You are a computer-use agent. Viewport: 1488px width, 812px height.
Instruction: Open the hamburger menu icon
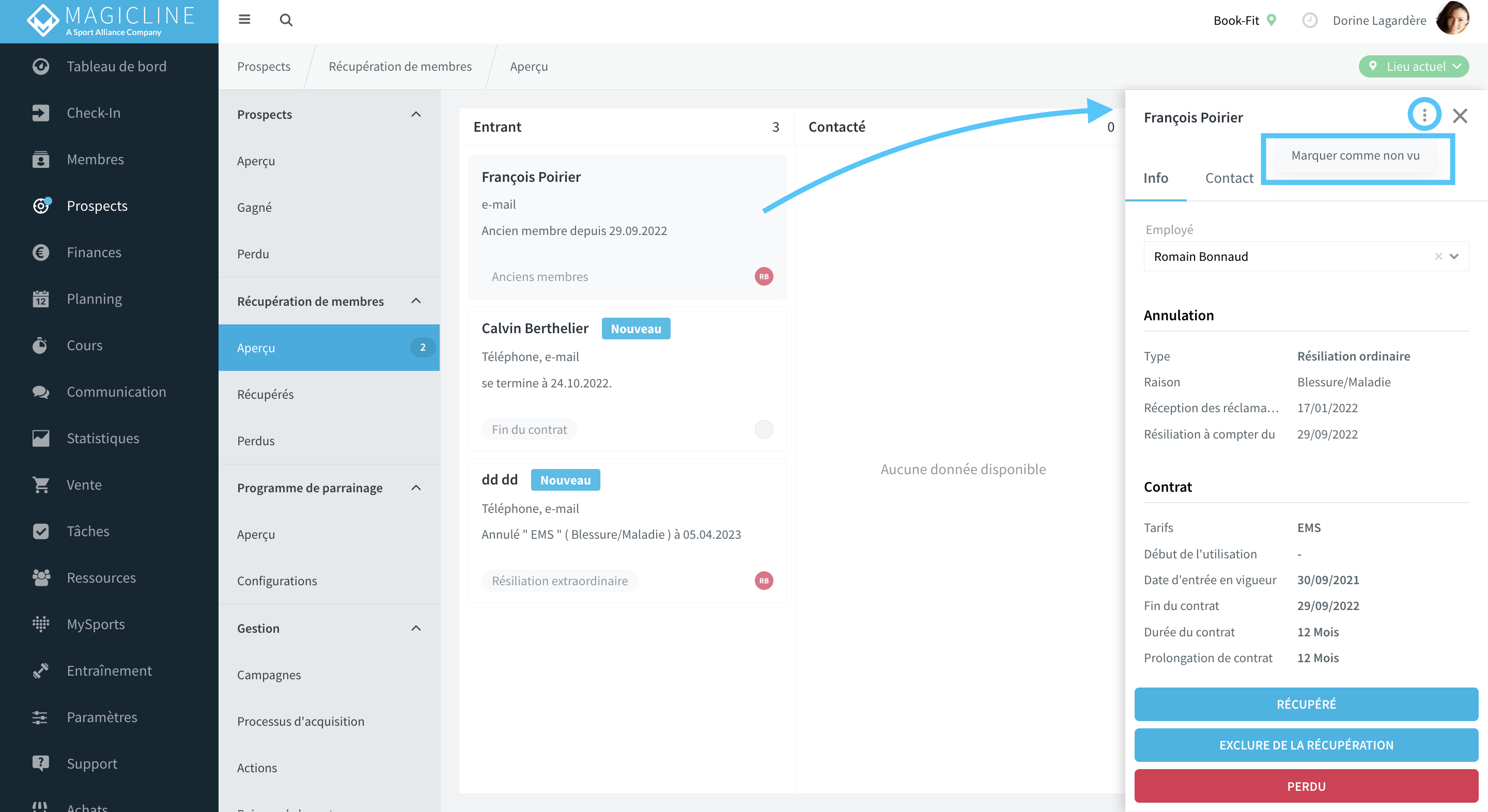coord(244,20)
